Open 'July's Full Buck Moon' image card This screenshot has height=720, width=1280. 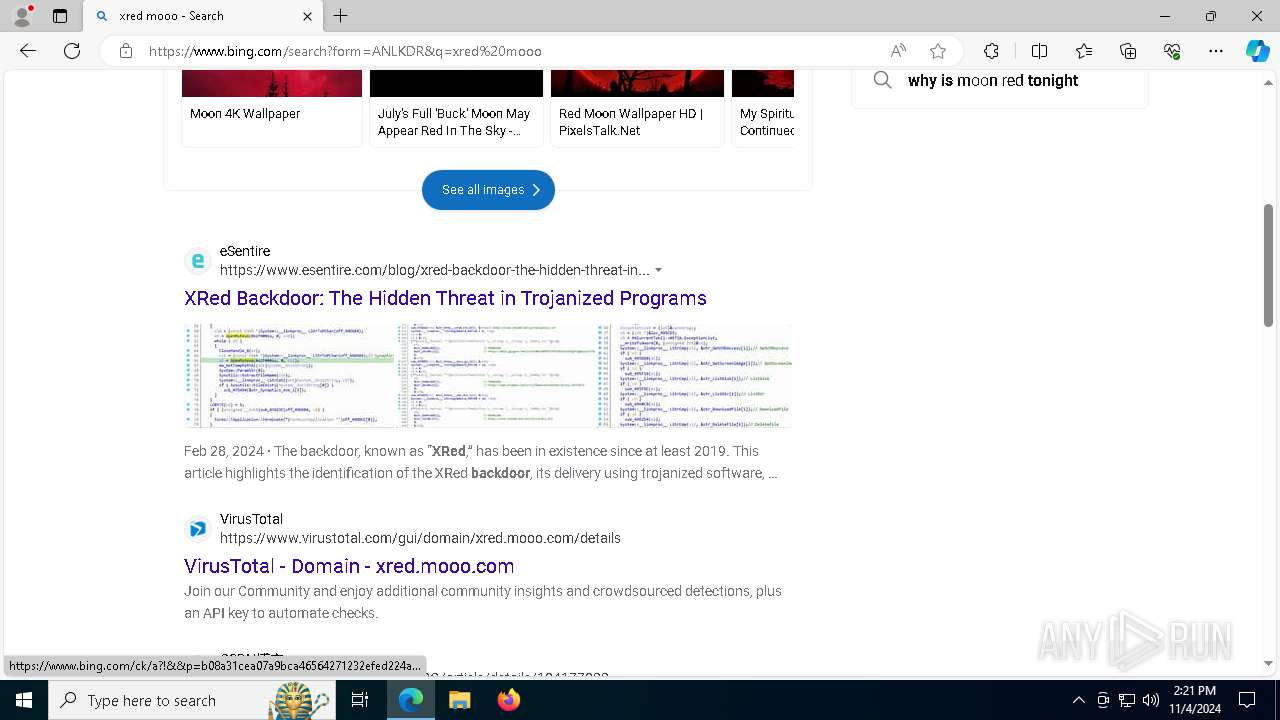[x=456, y=109]
